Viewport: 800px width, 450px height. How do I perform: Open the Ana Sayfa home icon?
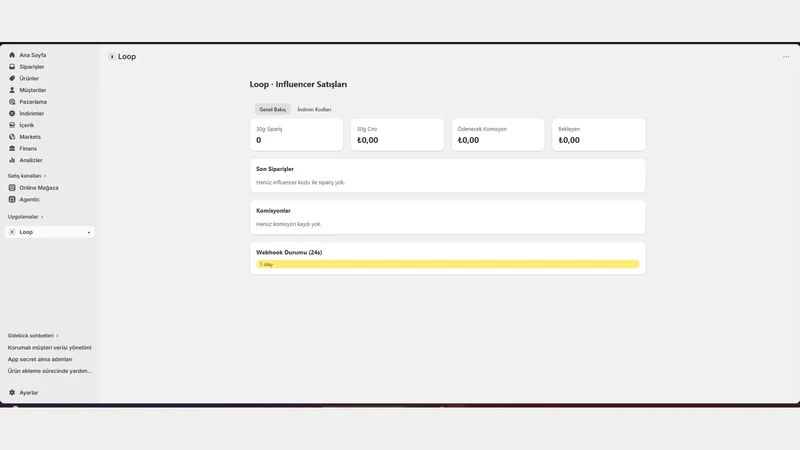tap(12, 55)
